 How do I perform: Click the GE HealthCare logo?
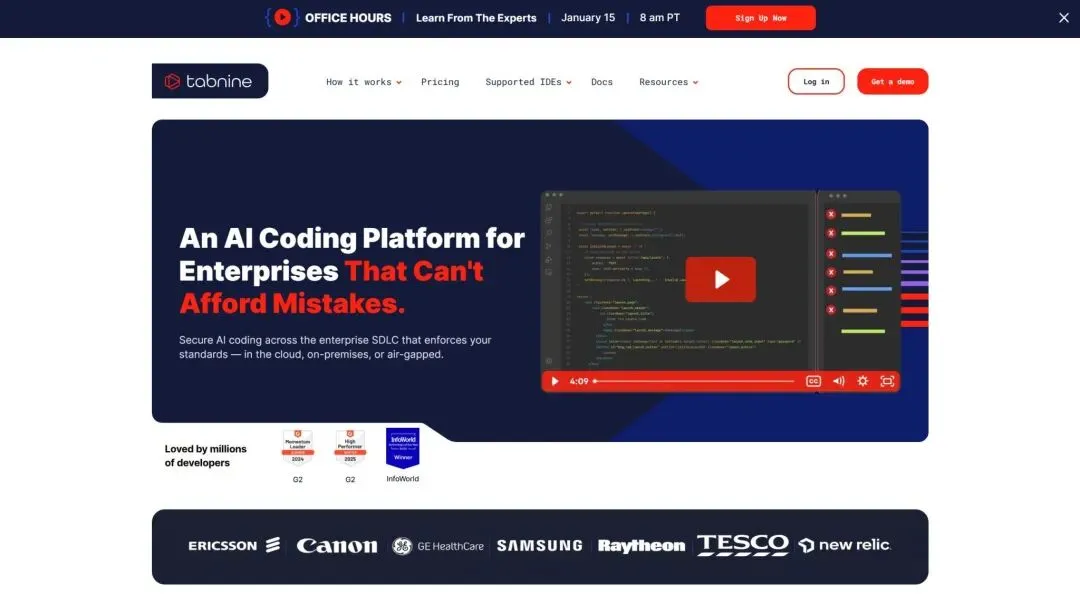(437, 546)
